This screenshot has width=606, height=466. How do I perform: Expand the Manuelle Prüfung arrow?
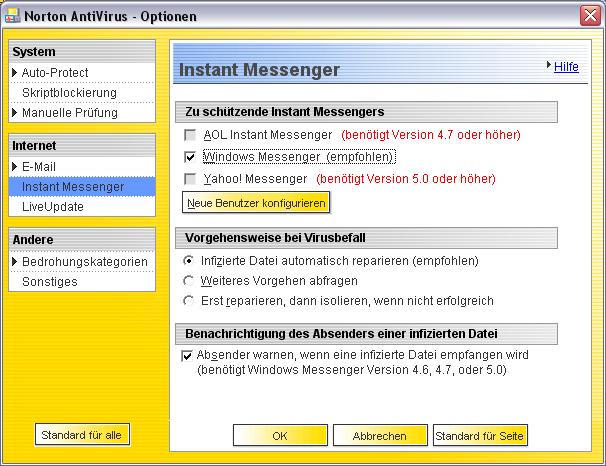click(15, 112)
